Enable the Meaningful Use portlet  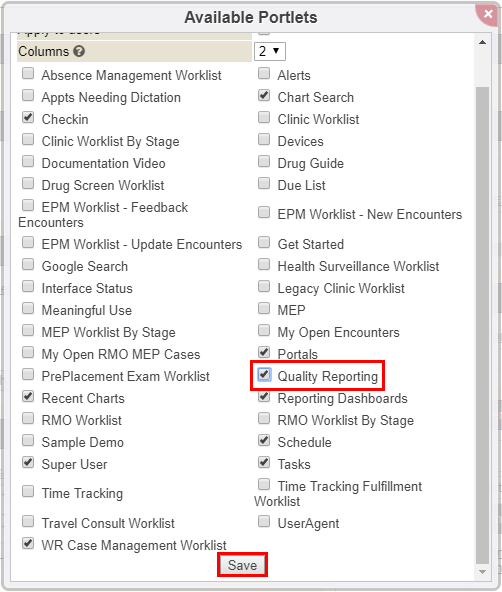click(x=28, y=308)
